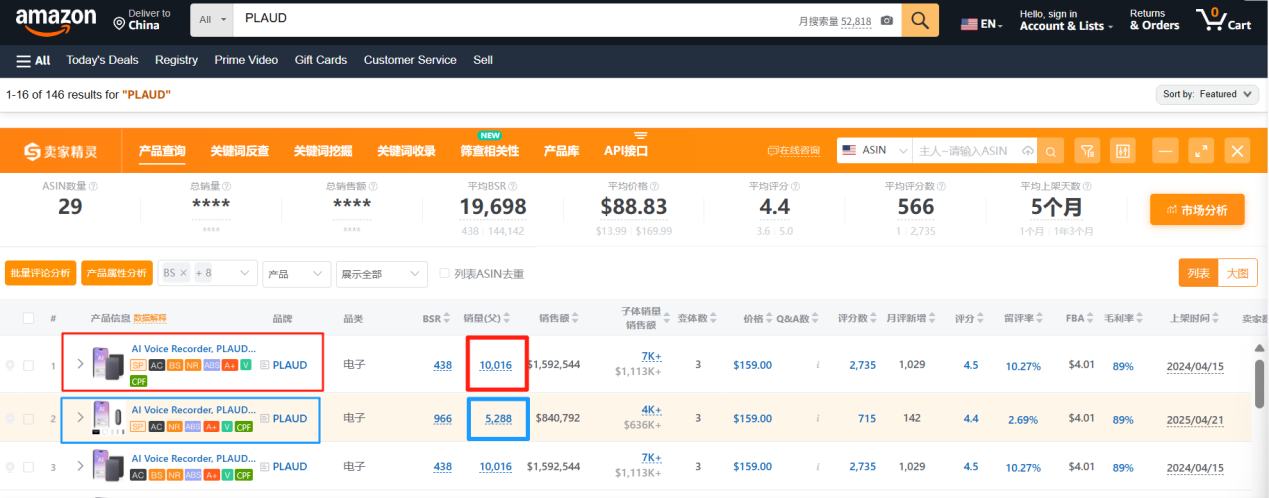Click the Amazon search magnifier button
The image size is (1269, 498).
(x=920, y=20)
